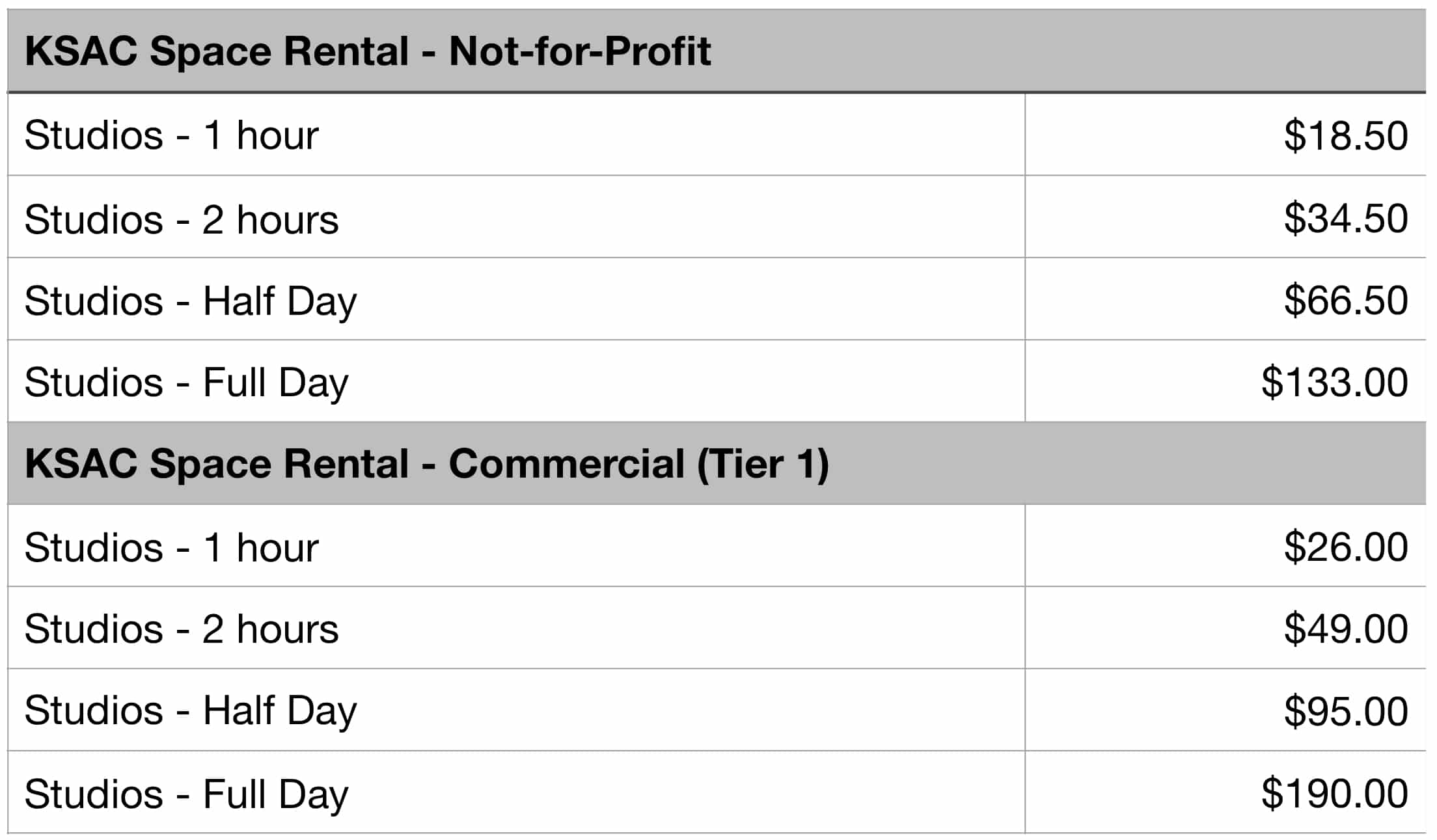1437x840 pixels.
Task: Select Commercial Studios 1 hour label
Action: [x=172, y=547]
